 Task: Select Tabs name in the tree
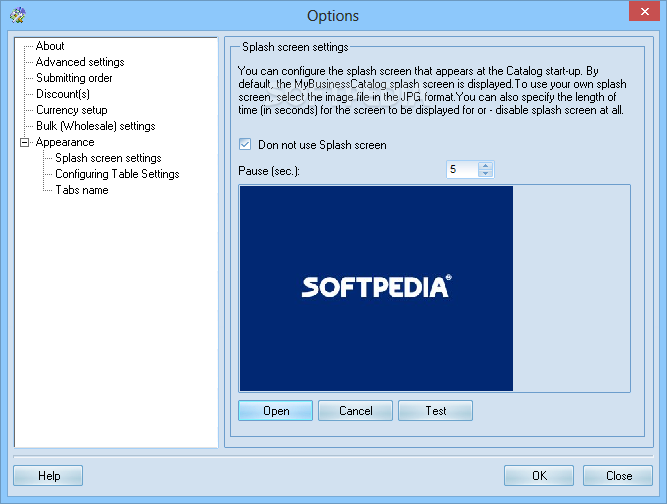[x=82, y=190]
